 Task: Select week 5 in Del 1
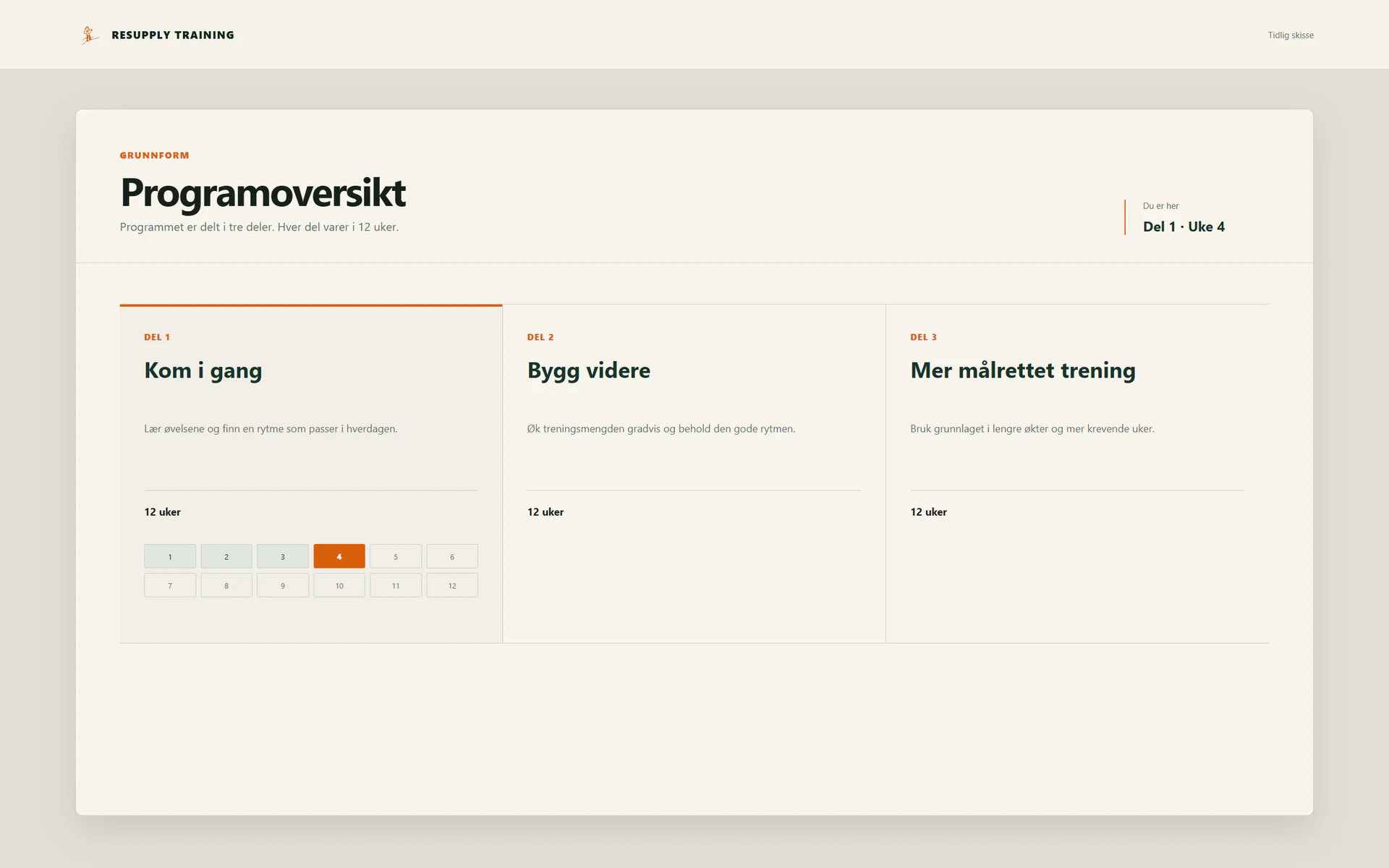(x=396, y=556)
